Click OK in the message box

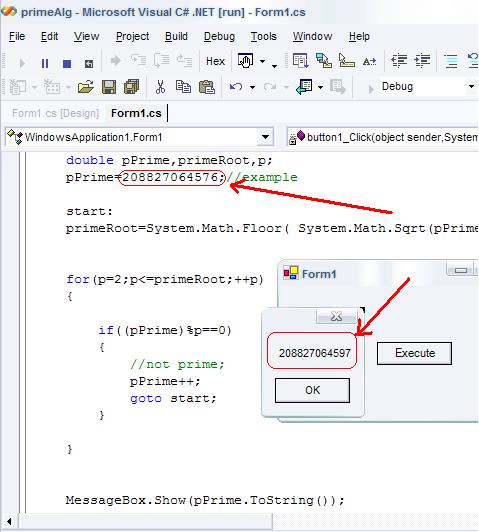[312, 390]
